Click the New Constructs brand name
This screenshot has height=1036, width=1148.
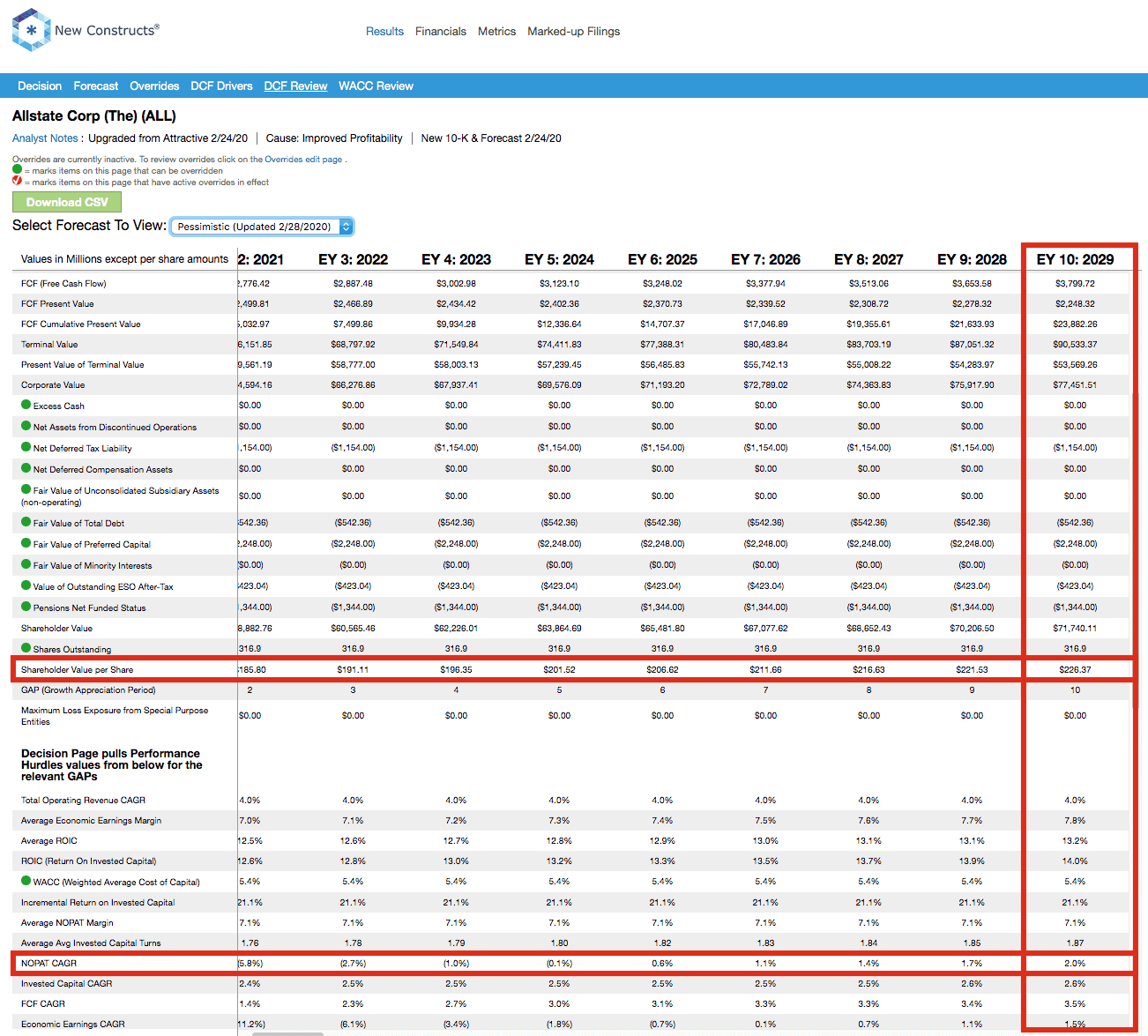(107, 30)
